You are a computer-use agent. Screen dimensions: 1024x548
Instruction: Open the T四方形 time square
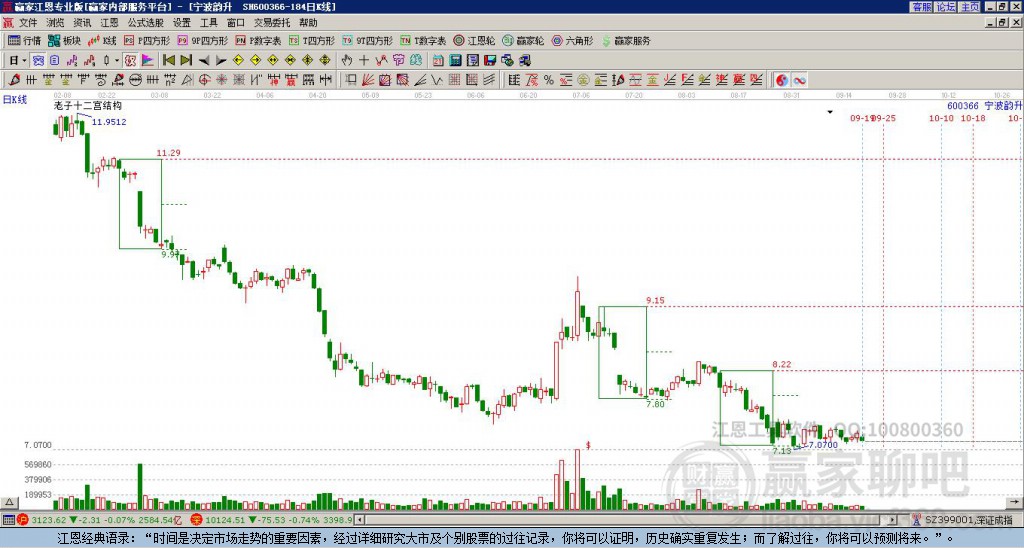tap(312, 40)
